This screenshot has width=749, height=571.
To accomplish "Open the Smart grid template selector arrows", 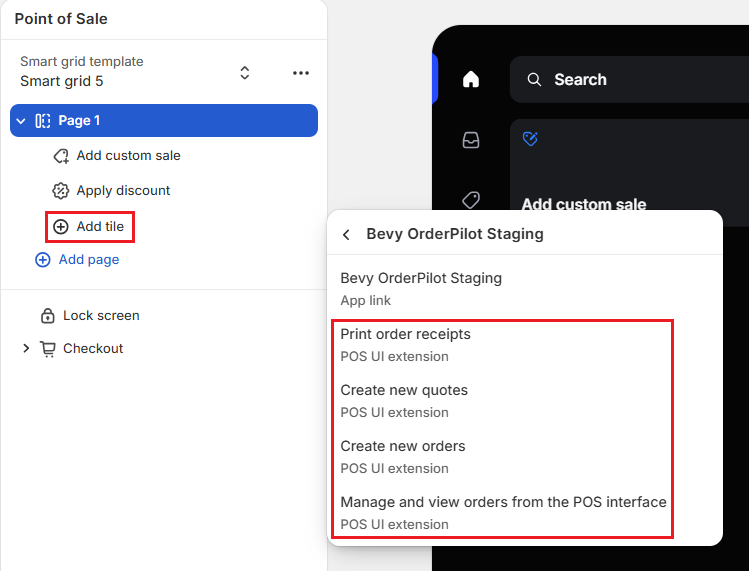I will pos(245,73).
